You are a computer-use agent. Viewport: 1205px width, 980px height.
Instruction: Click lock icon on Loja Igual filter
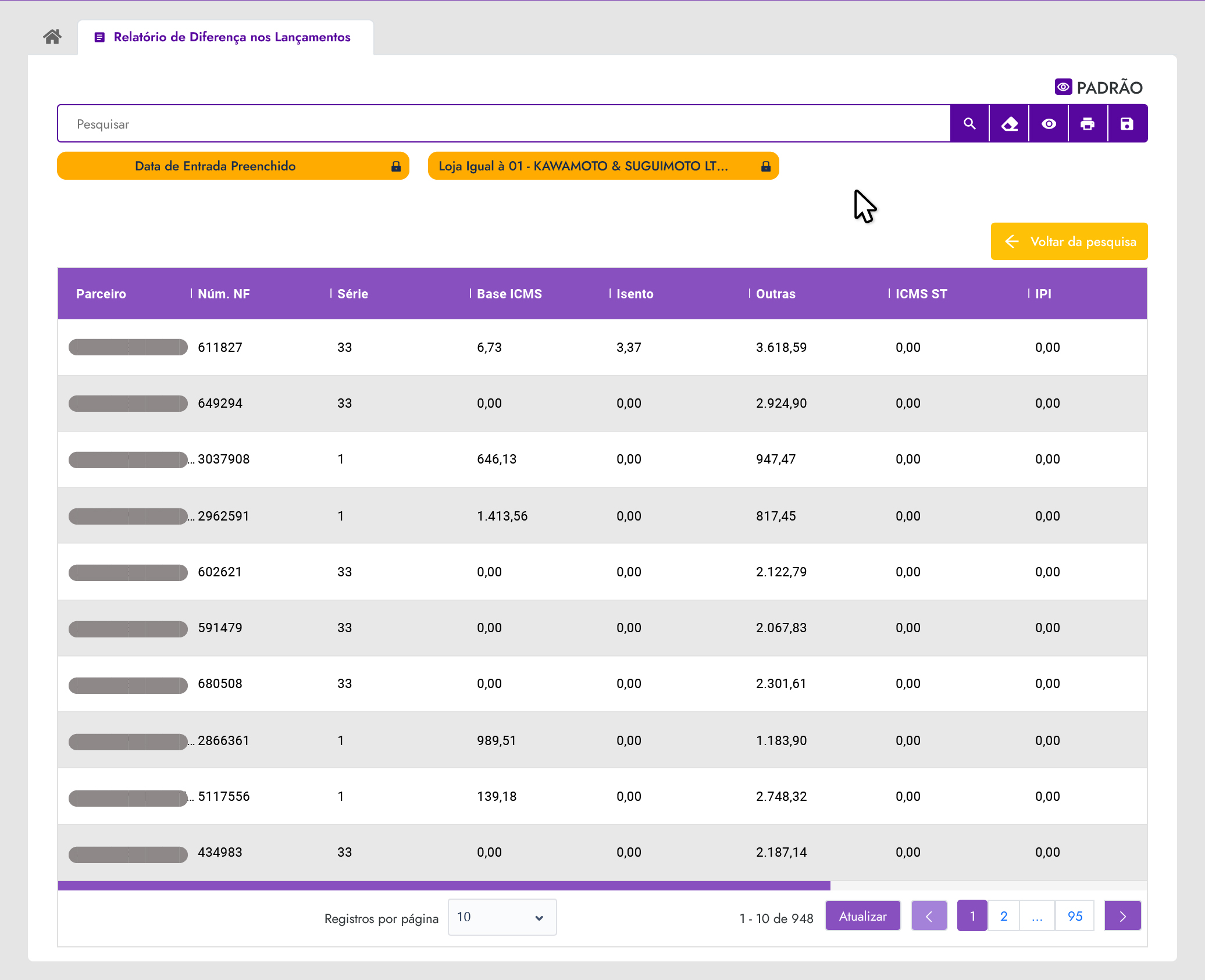[766, 166]
